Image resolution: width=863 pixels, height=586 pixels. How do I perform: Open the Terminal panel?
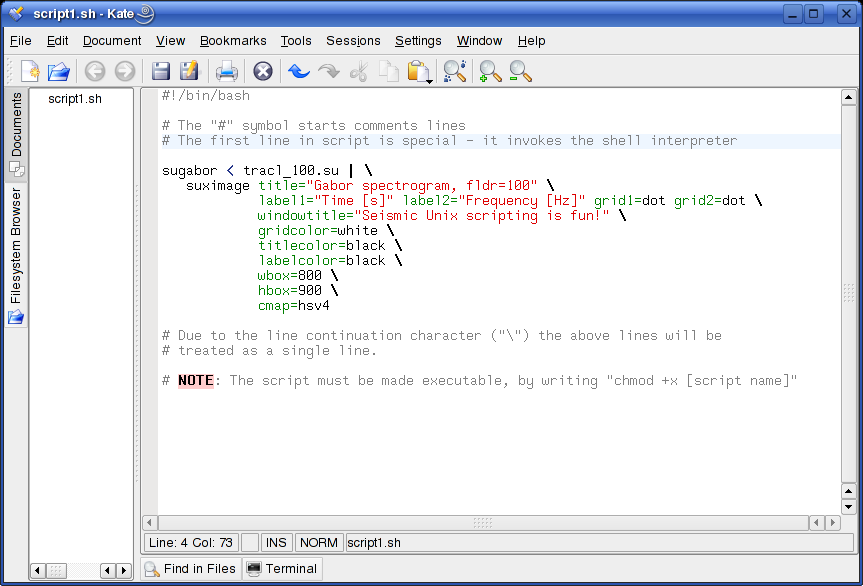(x=282, y=569)
